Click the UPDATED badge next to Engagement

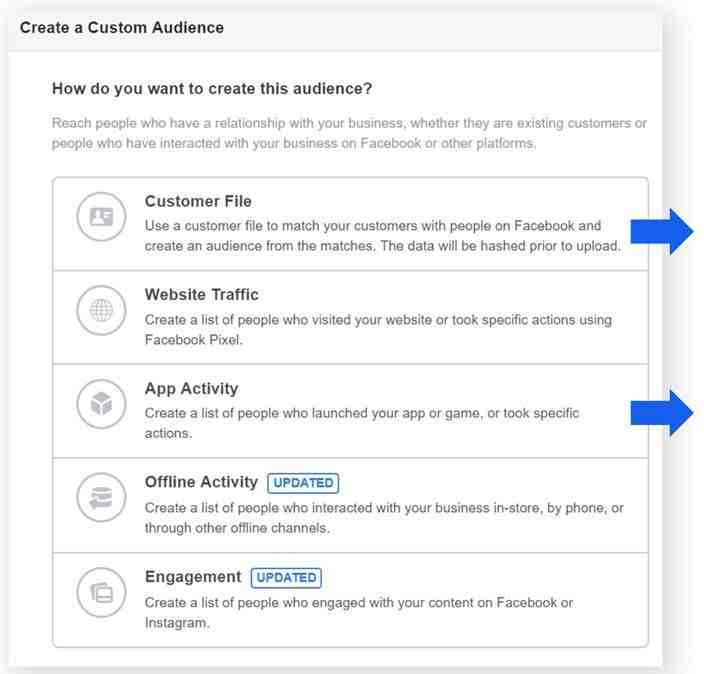(x=286, y=577)
